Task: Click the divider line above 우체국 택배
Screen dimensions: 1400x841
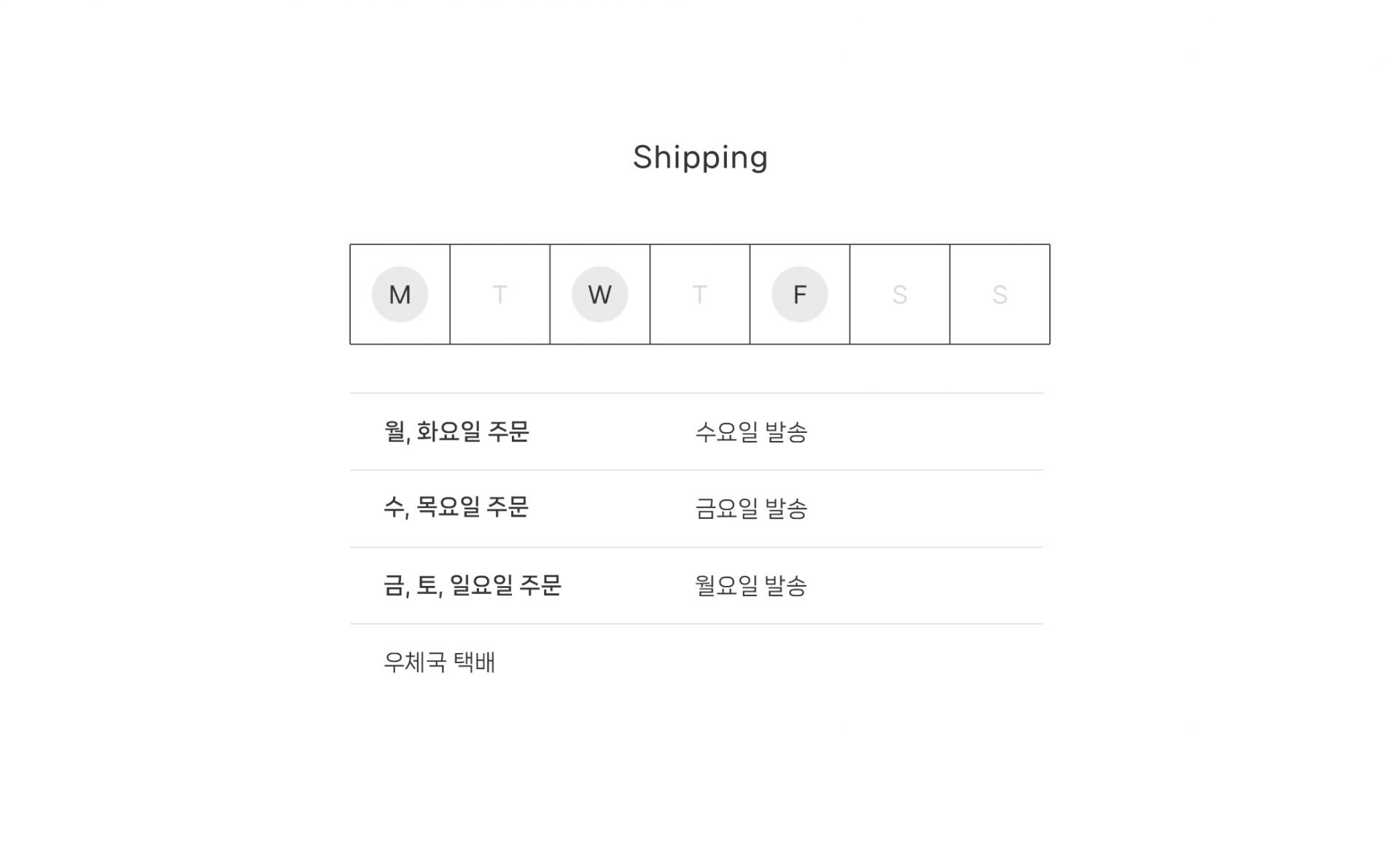Action: [696, 624]
